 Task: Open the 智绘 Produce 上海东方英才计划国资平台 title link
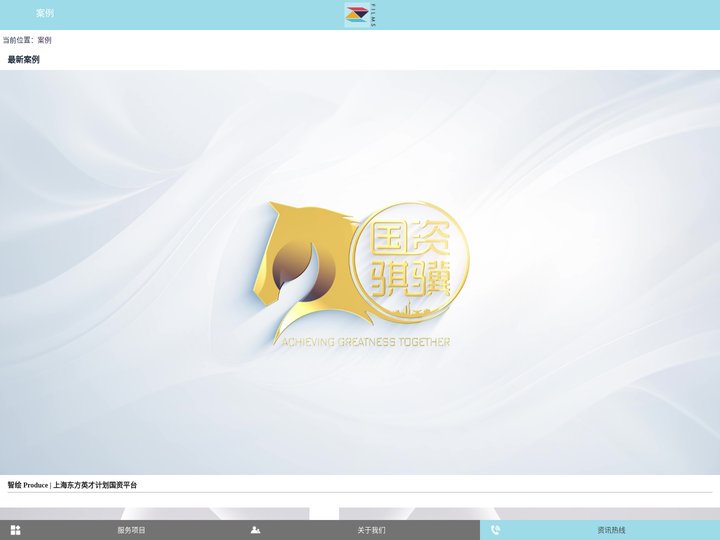(72, 485)
